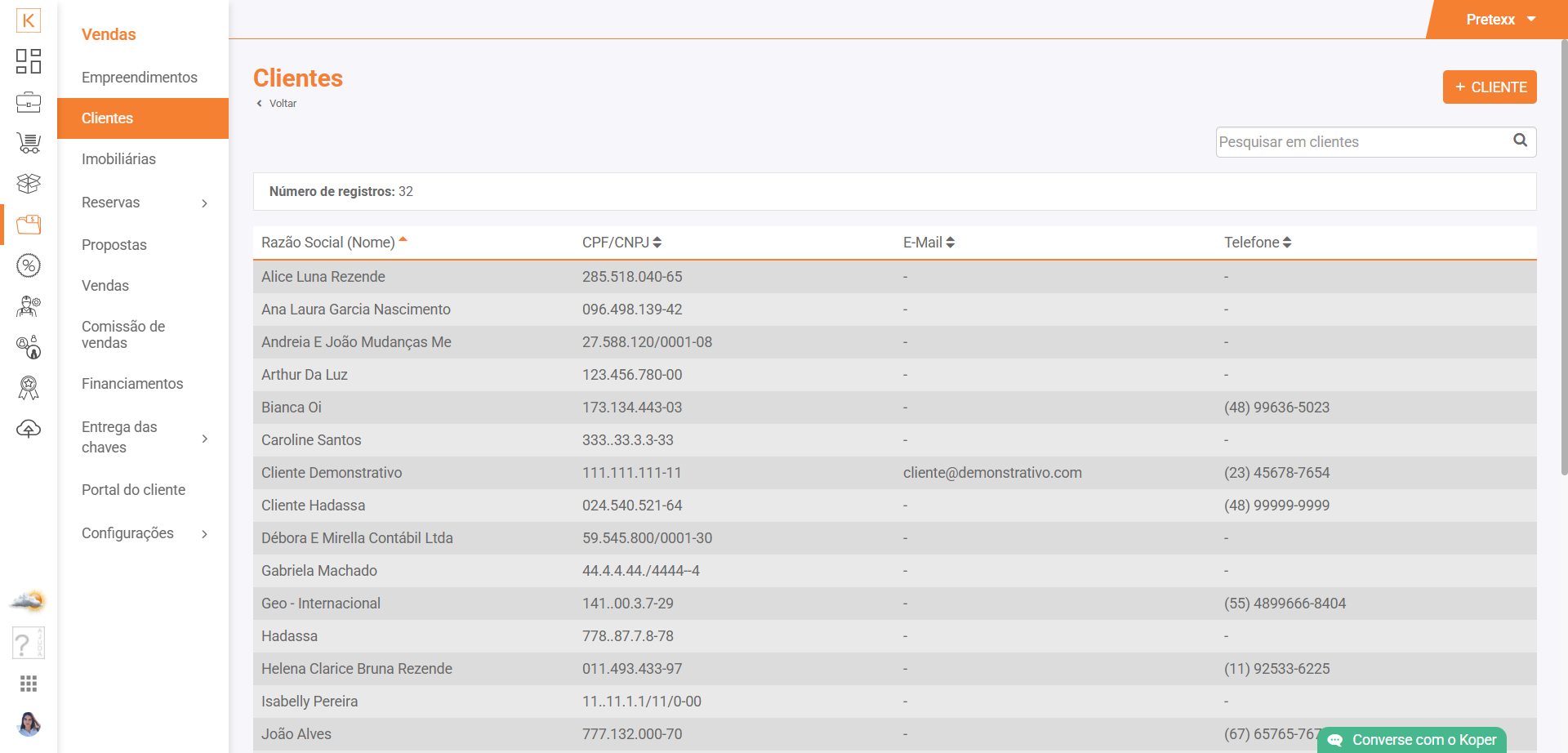The height and width of the screenshot is (753, 1568).
Task: Sort table by Telefone column
Action: [1257, 243]
